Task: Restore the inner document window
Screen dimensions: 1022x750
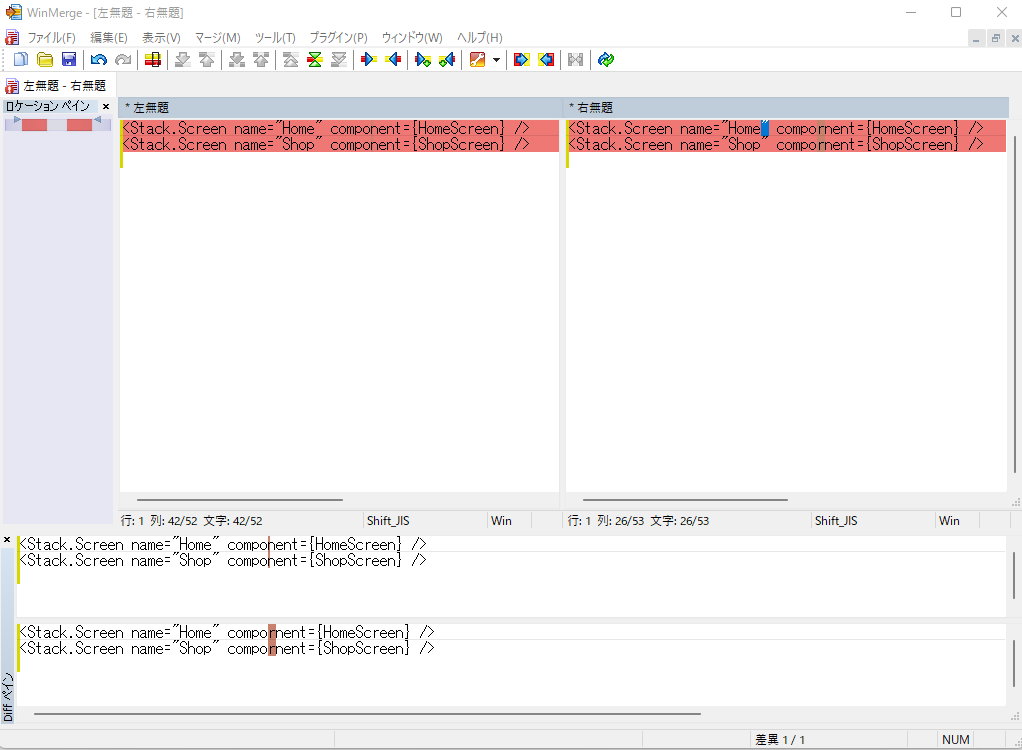Action: (x=995, y=38)
